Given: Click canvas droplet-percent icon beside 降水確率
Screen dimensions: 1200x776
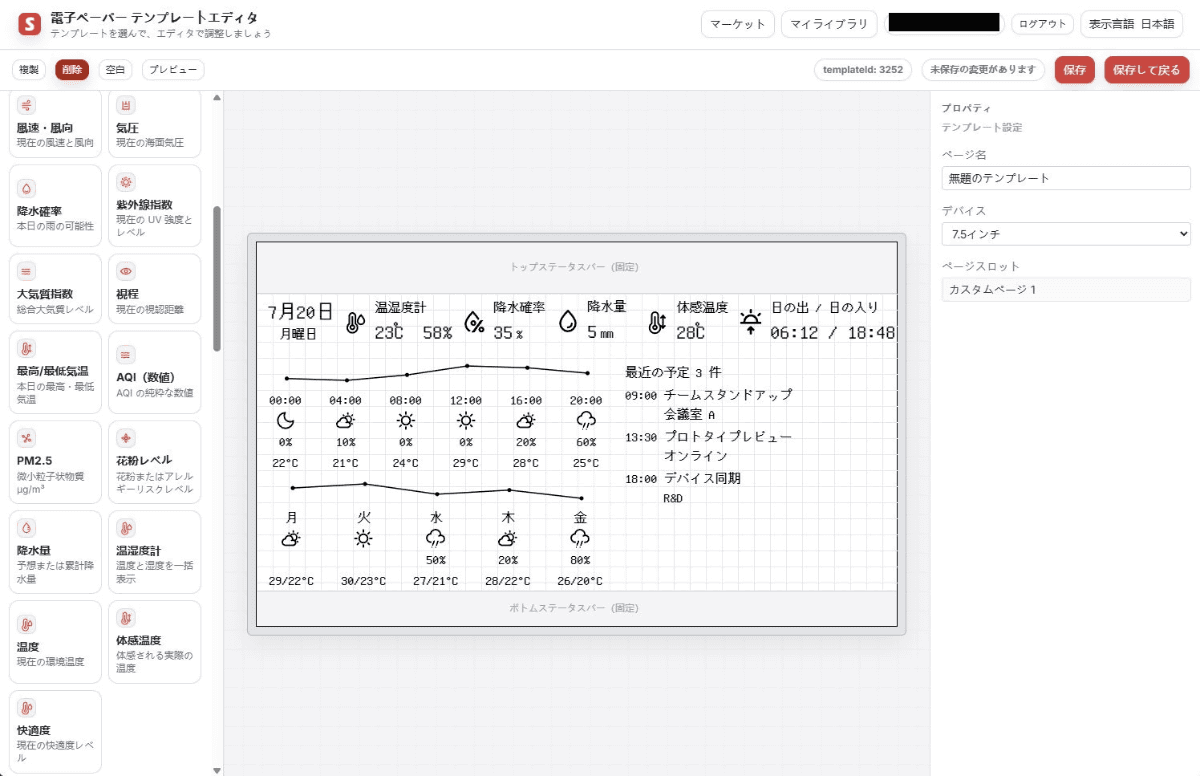Looking at the screenshot, I should pyautogui.click(x=474, y=322).
